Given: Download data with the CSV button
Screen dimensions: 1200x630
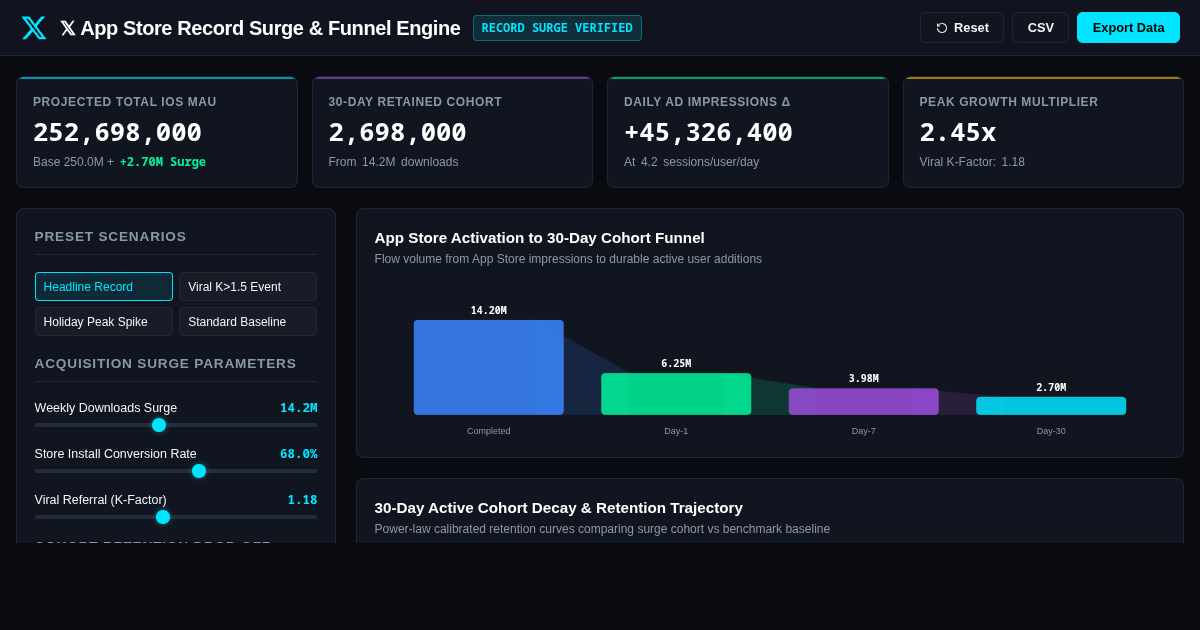Looking at the screenshot, I should click(1041, 28).
